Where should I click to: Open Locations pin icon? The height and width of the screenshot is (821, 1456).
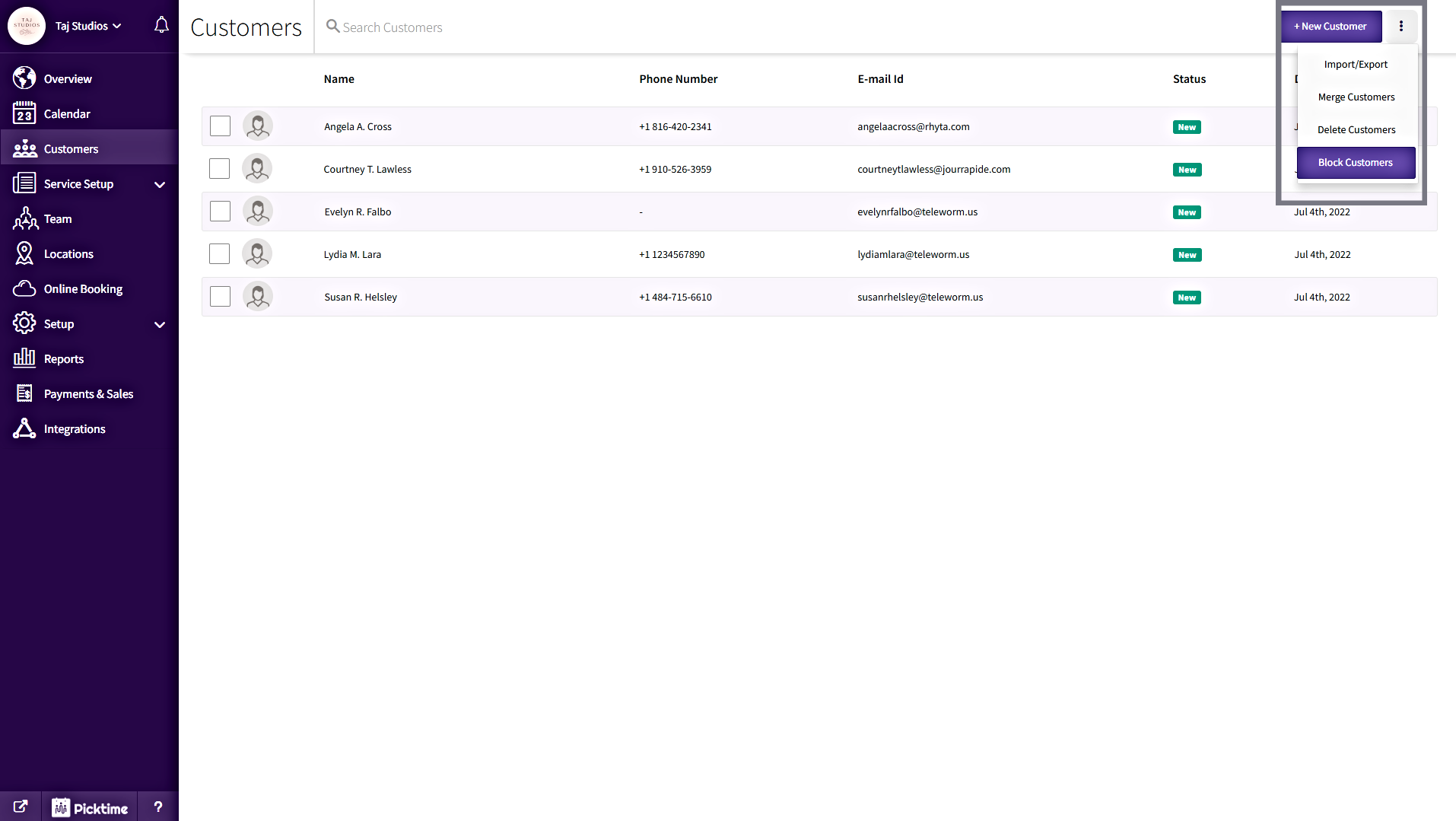24,253
